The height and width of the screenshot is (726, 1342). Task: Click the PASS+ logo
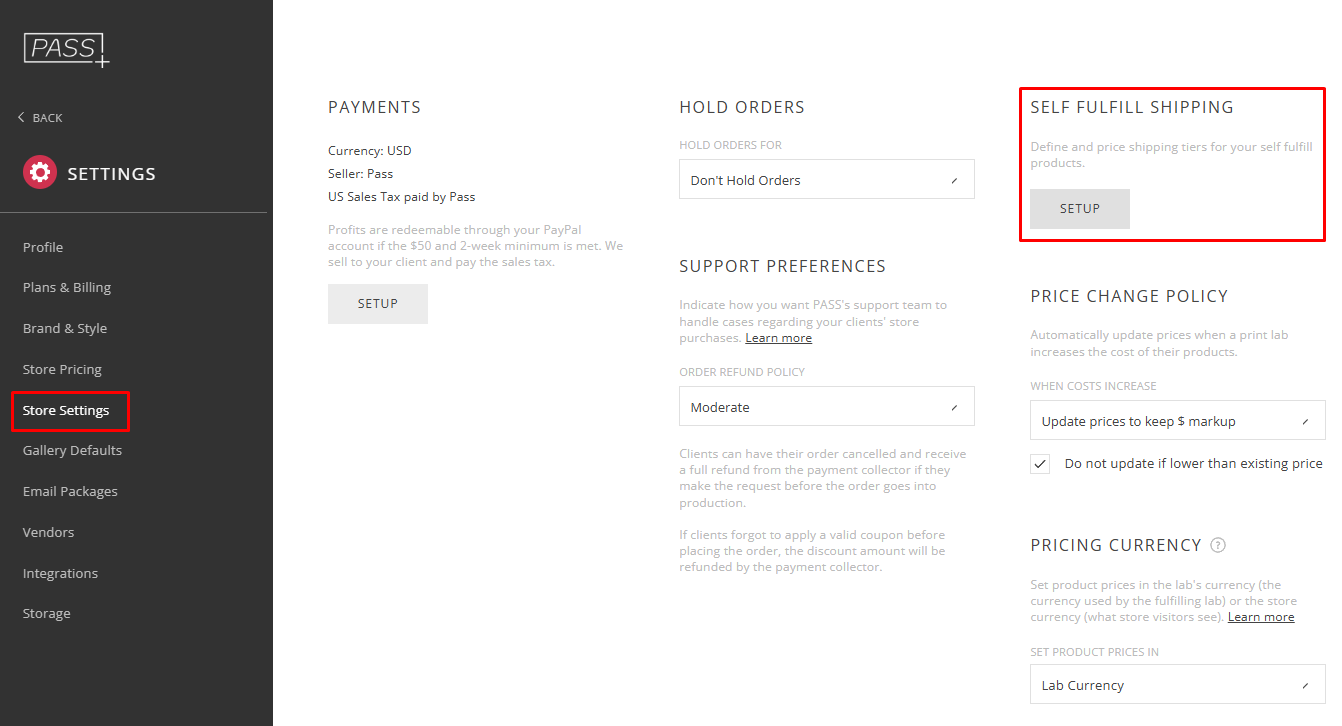66,49
